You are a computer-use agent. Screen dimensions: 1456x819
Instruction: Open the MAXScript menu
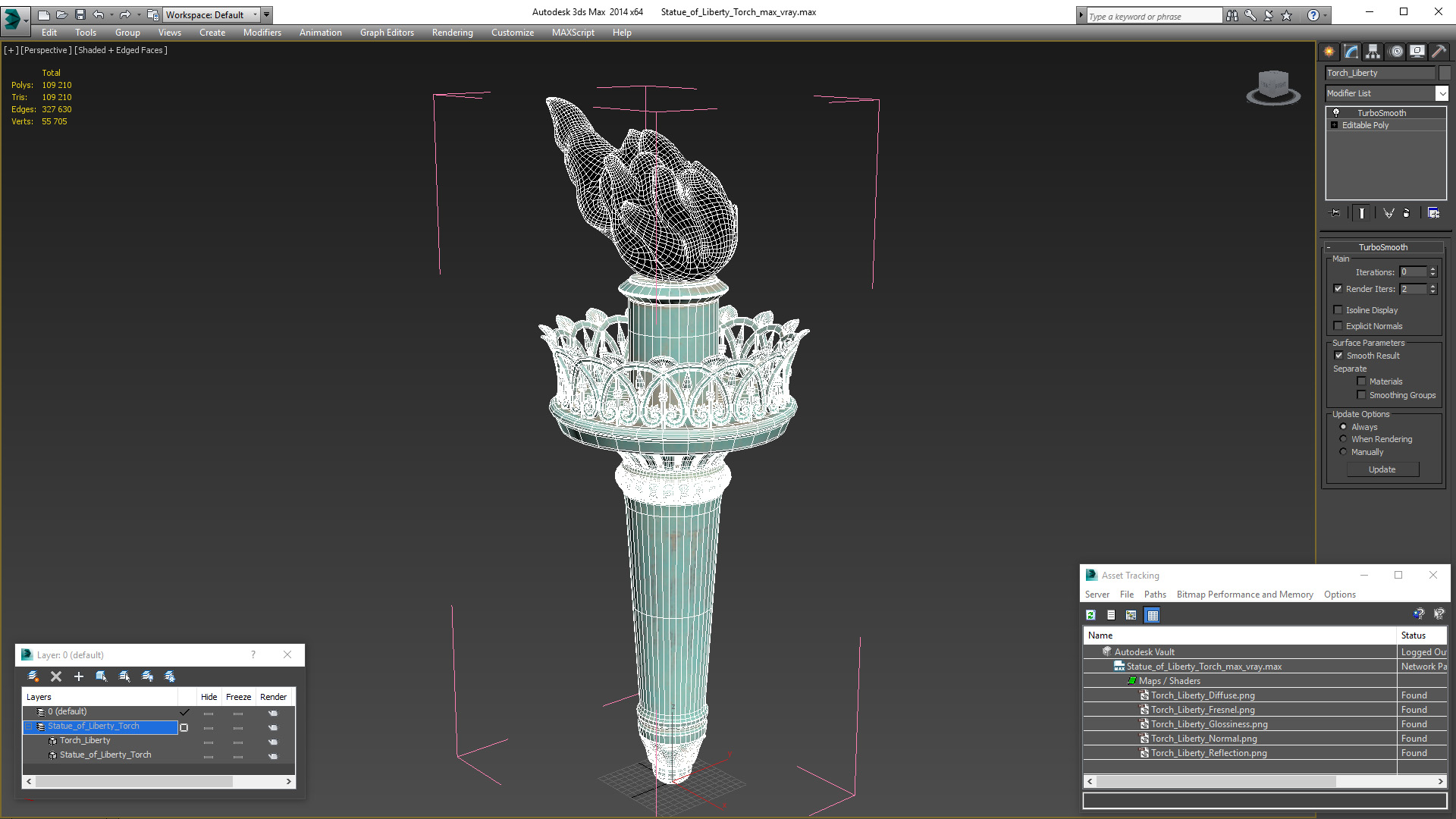pyautogui.click(x=573, y=33)
